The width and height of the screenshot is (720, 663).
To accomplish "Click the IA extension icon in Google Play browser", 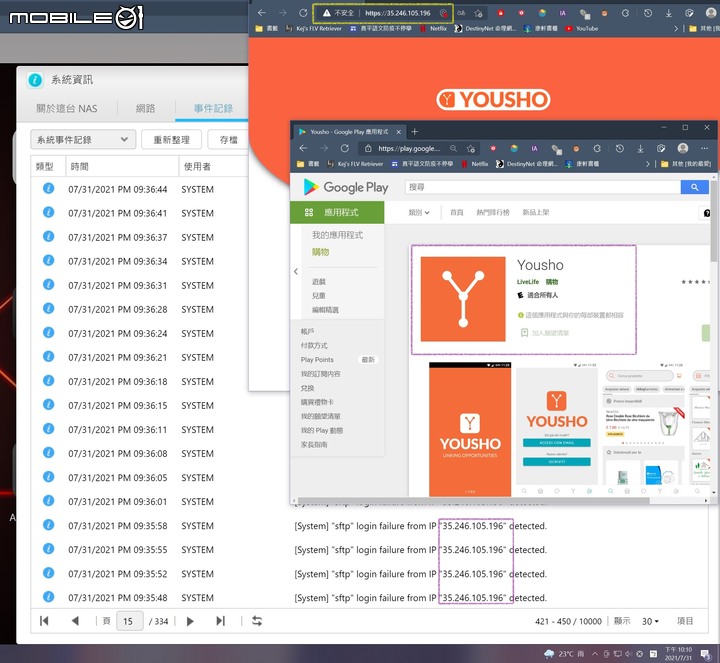I will coord(534,148).
